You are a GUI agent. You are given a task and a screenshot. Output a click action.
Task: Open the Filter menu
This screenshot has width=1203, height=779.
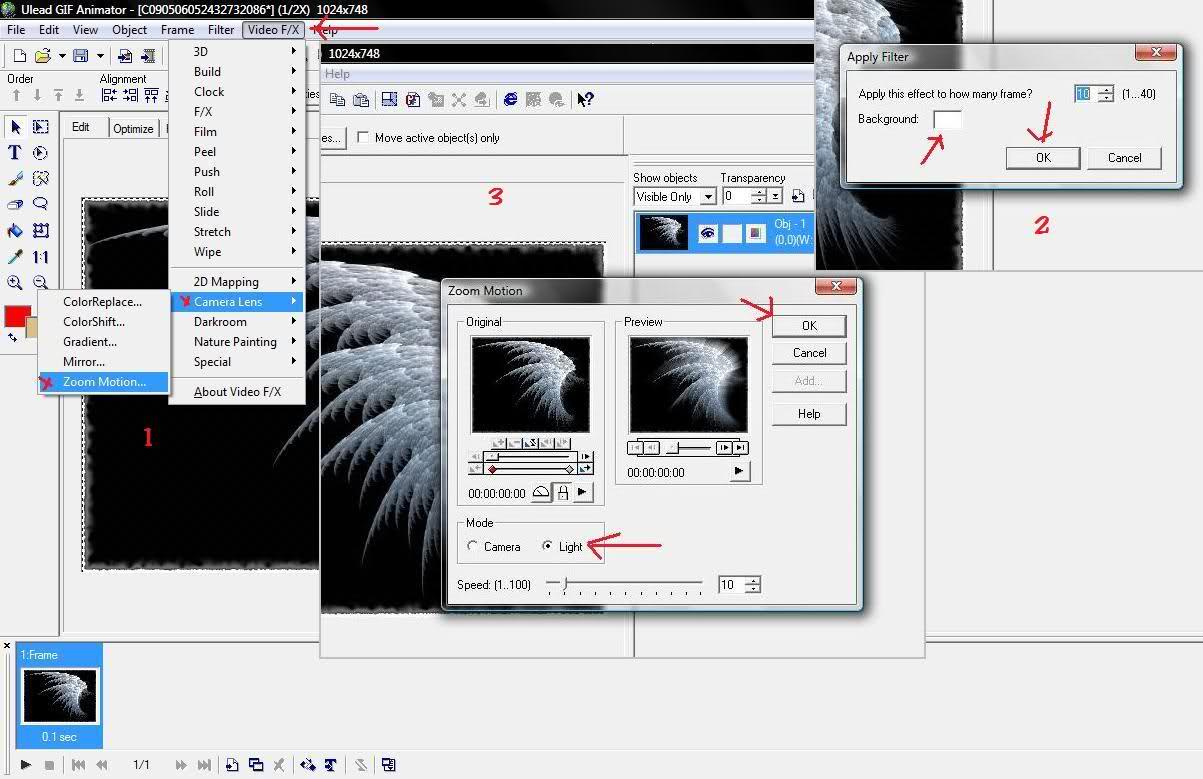[221, 30]
